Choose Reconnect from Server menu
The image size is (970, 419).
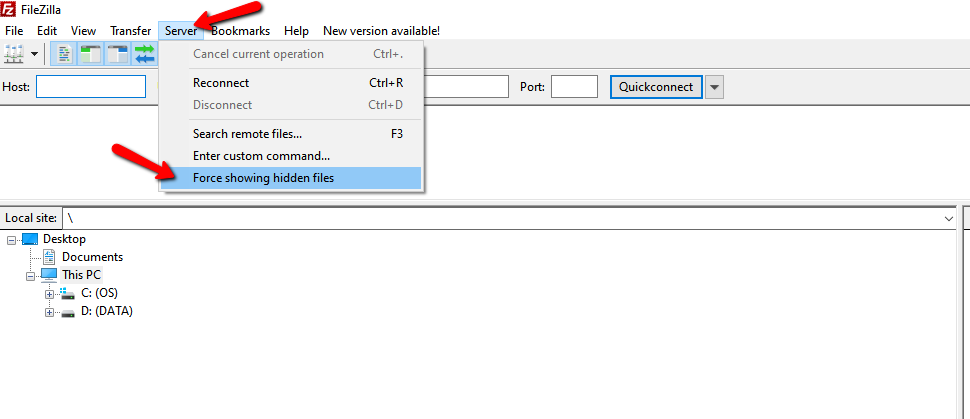pyautogui.click(x=291, y=83)
